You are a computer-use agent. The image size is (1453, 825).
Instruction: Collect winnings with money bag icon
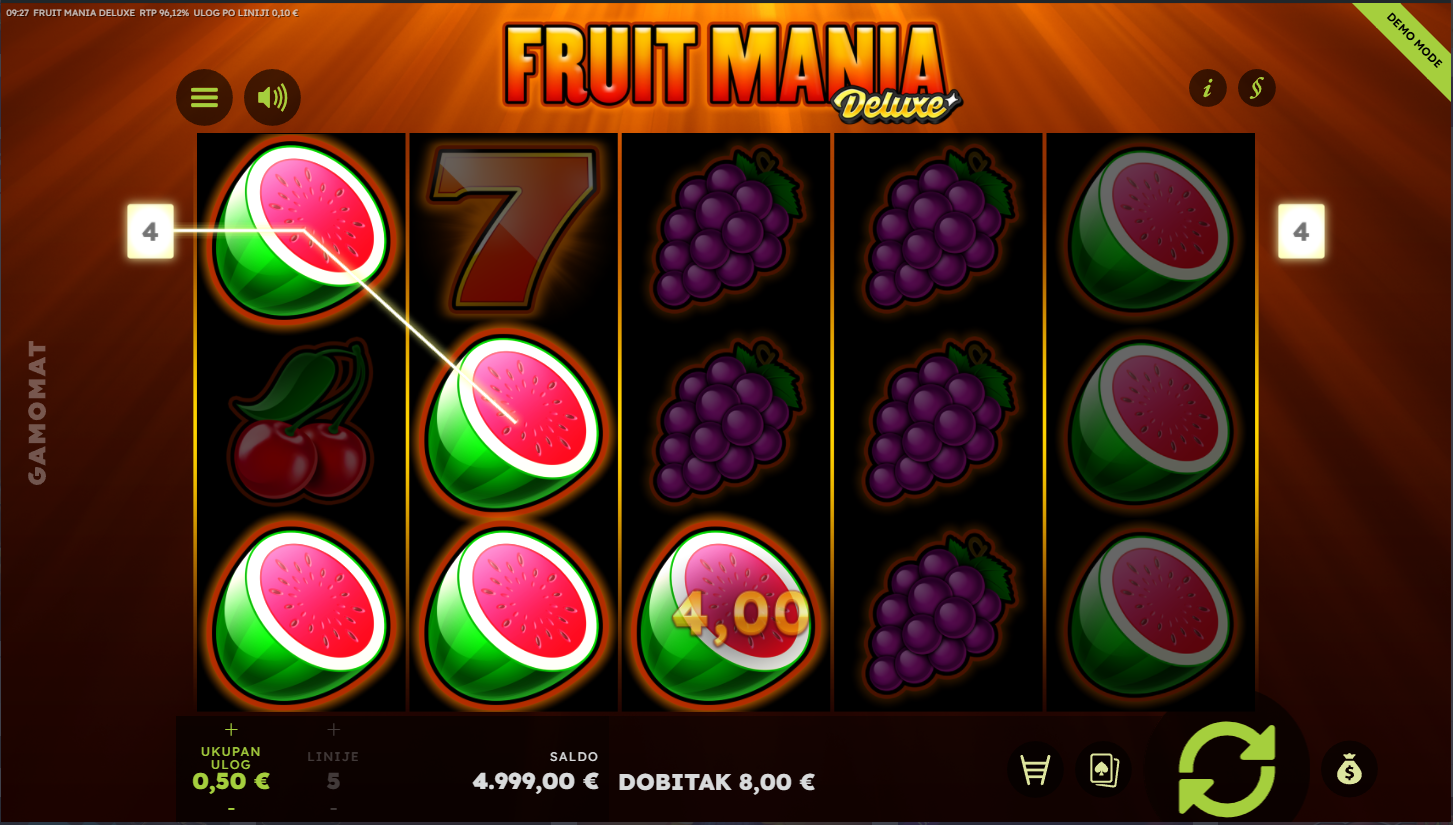[x=1349, y=770]
